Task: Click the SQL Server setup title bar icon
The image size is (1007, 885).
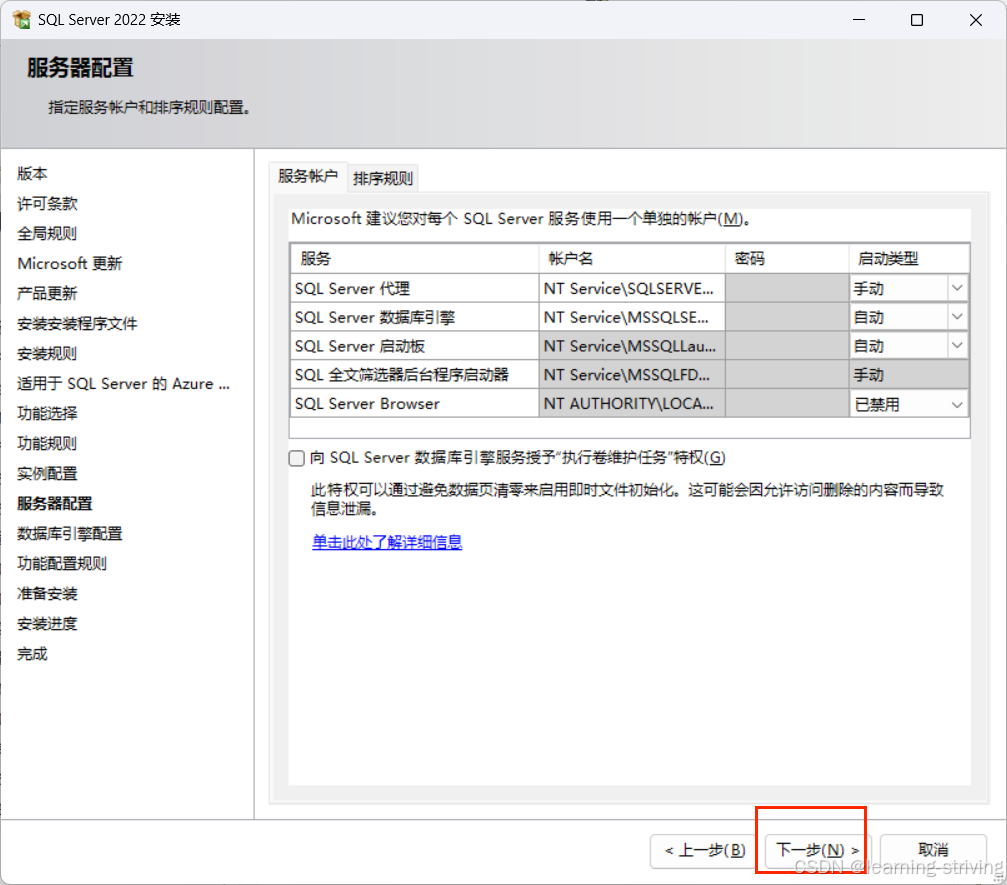Action: tap(21, 20)
